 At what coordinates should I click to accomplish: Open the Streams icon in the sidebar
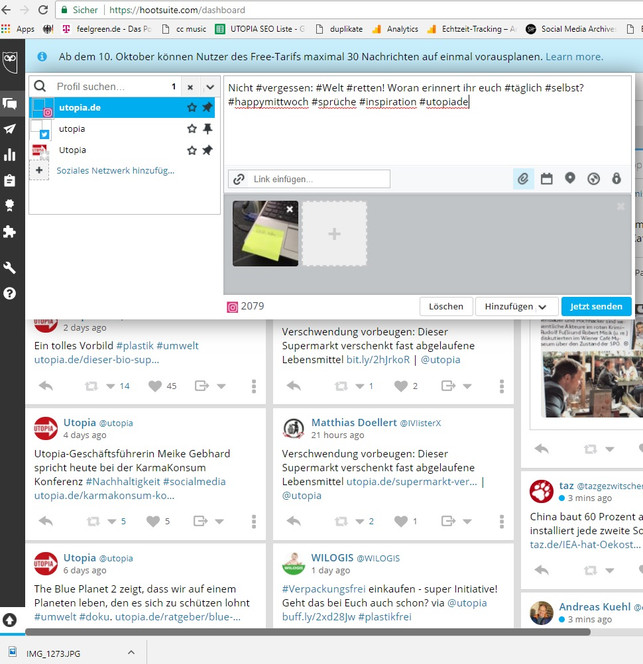tap(10, 103)
